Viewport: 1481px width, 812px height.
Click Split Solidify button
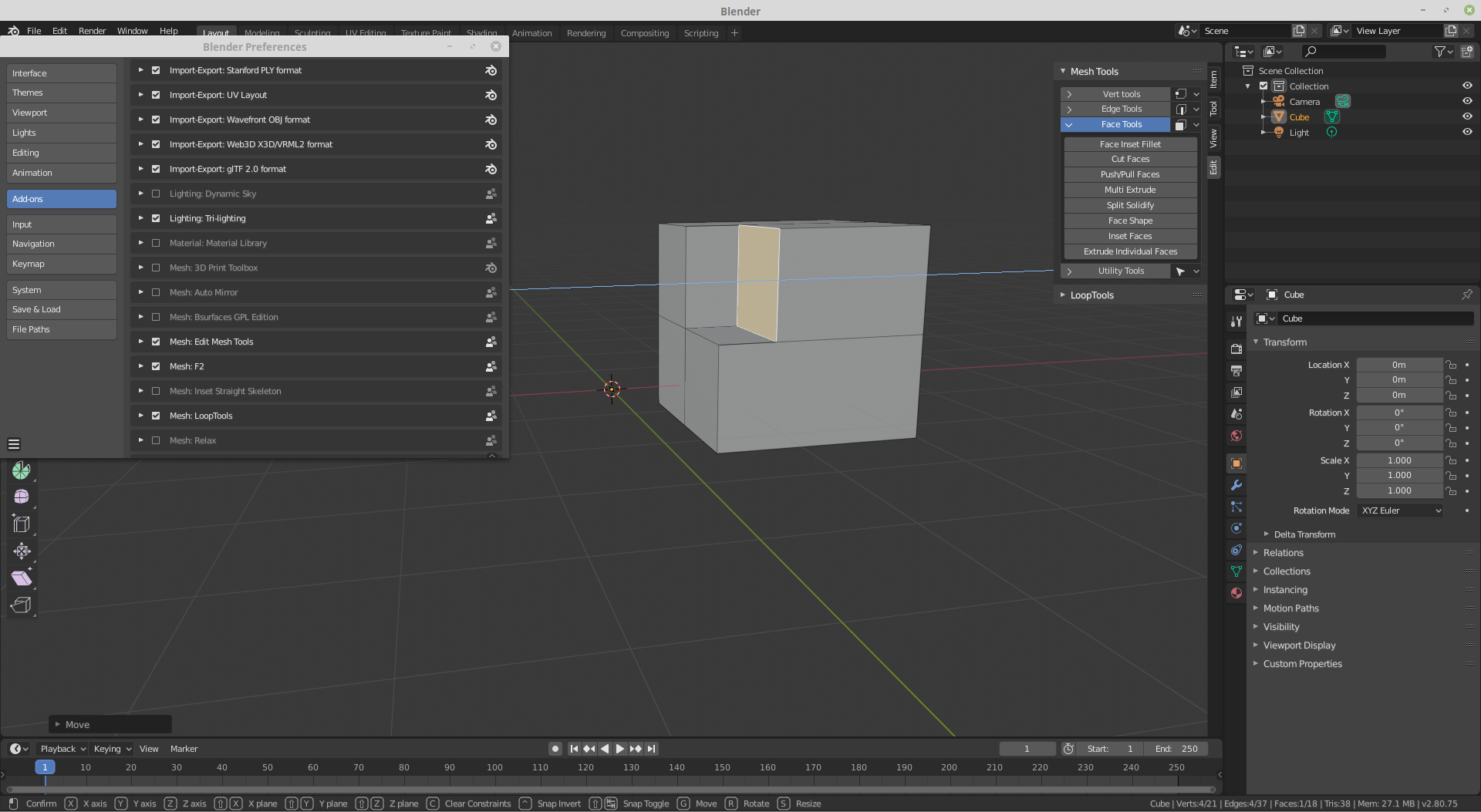pos(1130,205)
